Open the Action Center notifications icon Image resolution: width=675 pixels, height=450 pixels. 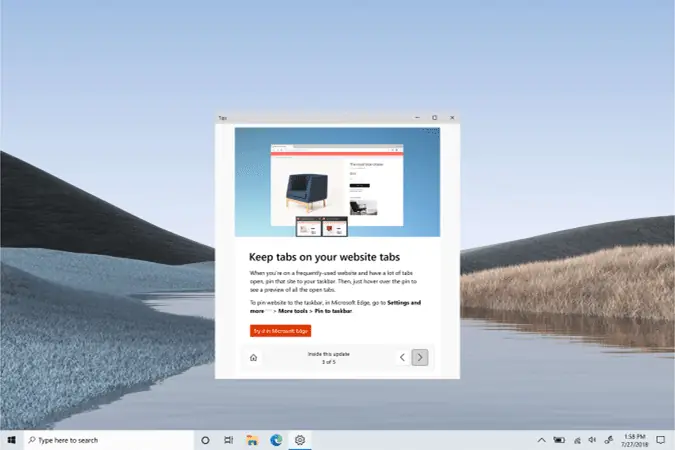coord(660,440)
